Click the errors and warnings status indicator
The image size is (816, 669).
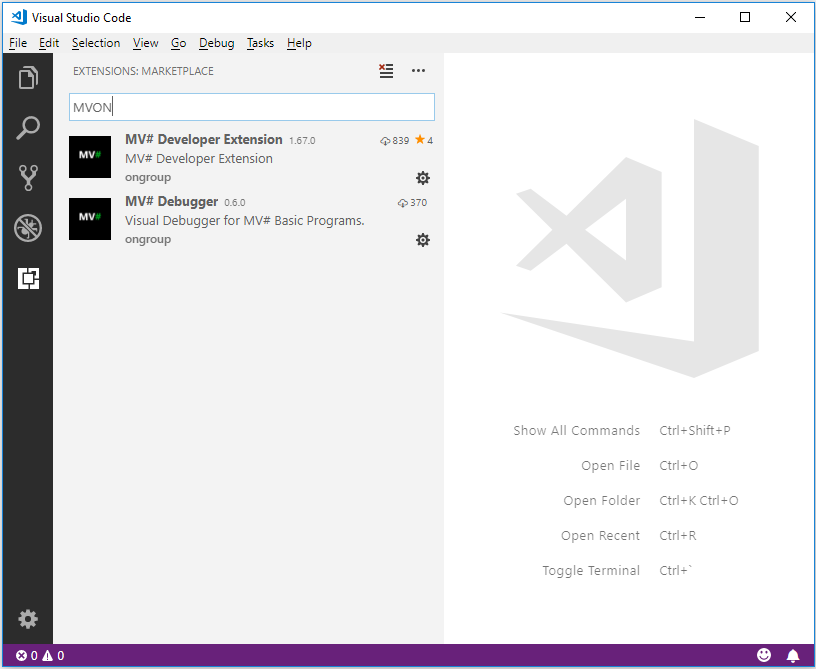tap(40, 656)
